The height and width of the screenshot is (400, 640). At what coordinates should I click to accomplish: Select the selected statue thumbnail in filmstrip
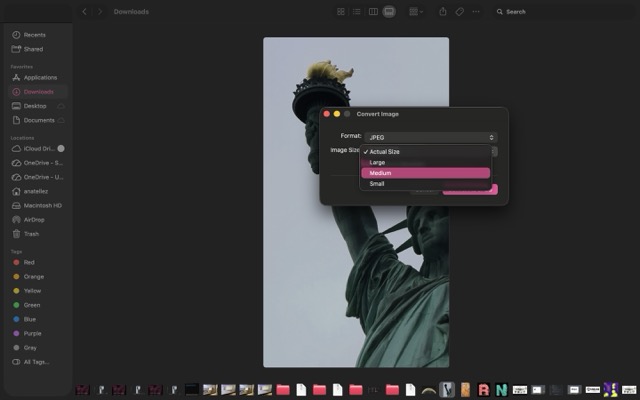pyautogui.click(x=447, y=389)
